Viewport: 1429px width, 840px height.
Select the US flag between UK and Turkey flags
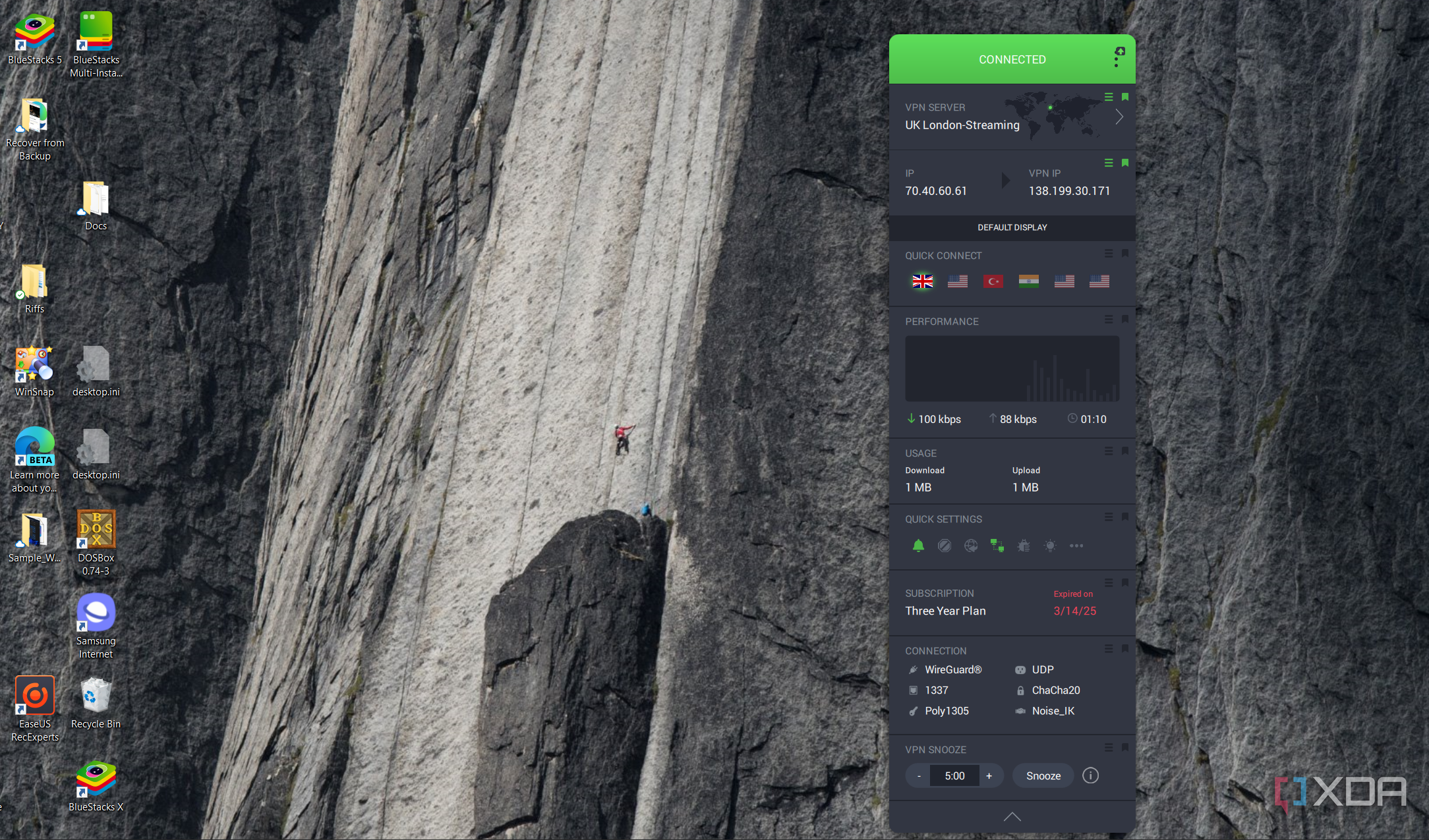click(958, 281)
